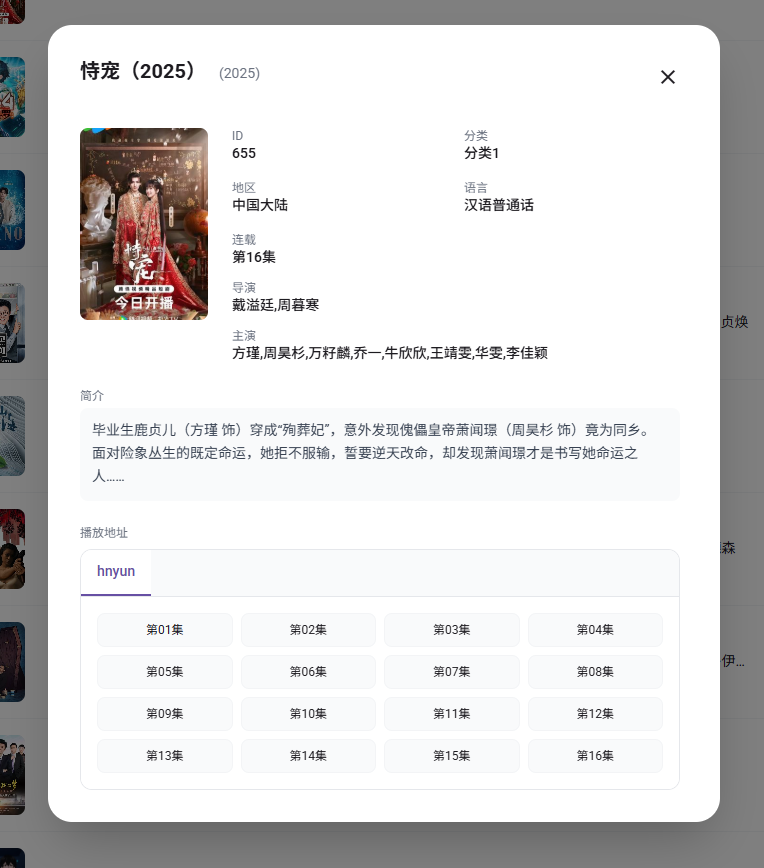Image resolution: width=764 pixels, height=868 pixels.
Task: Play episode 第12集
Action: point(595,714)
